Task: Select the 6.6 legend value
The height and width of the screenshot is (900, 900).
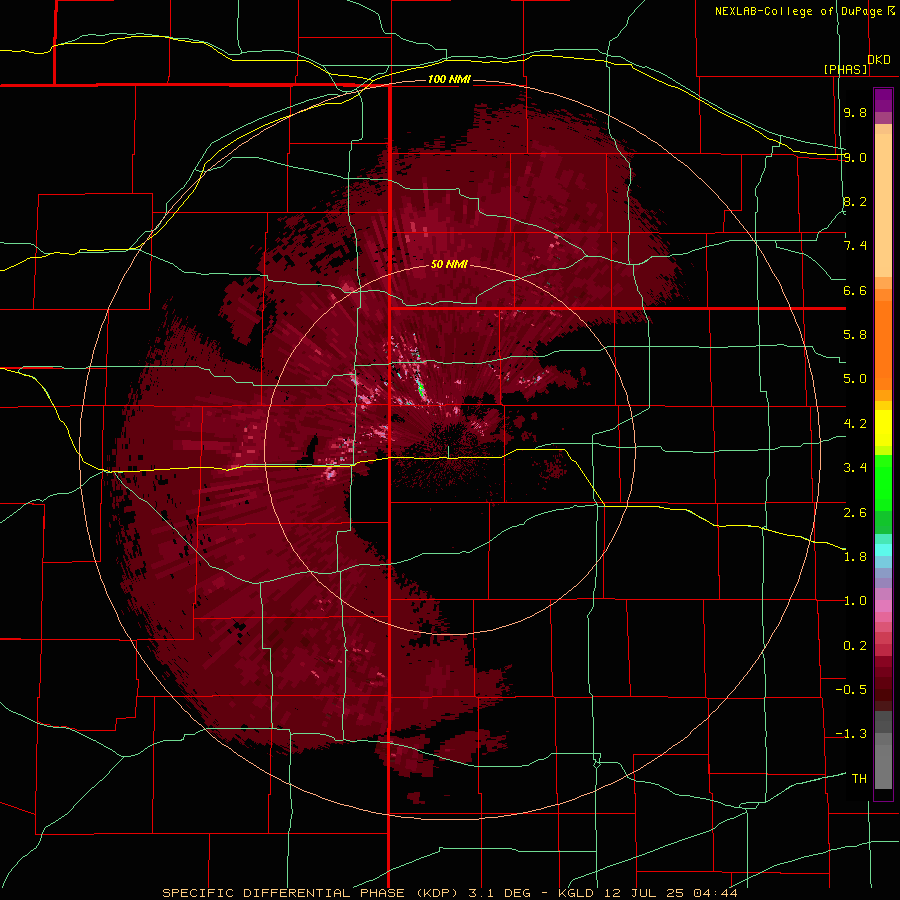Action: click(855, 290)
